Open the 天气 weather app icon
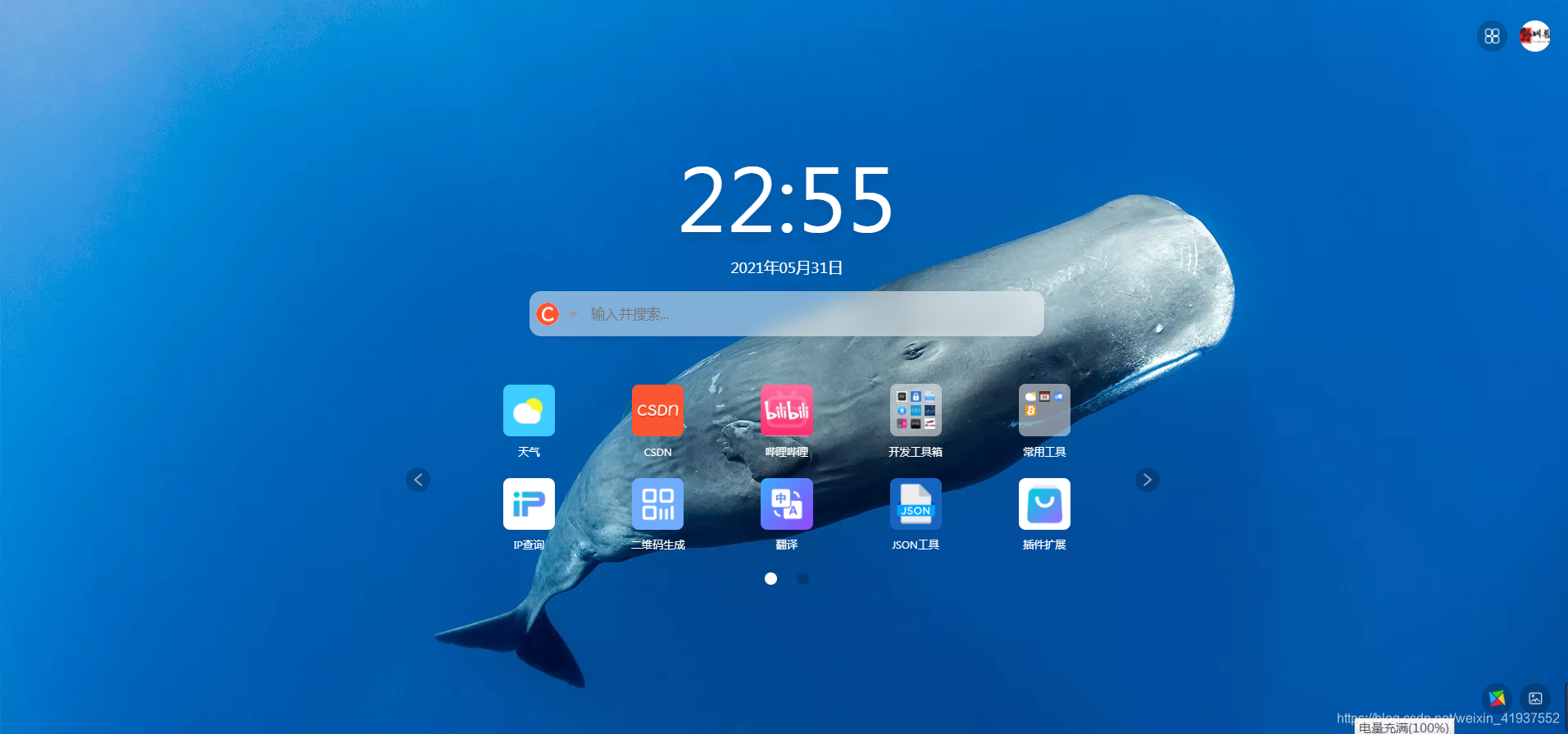The width and height of the screenshot is (1568, 734). pos(529,410)
